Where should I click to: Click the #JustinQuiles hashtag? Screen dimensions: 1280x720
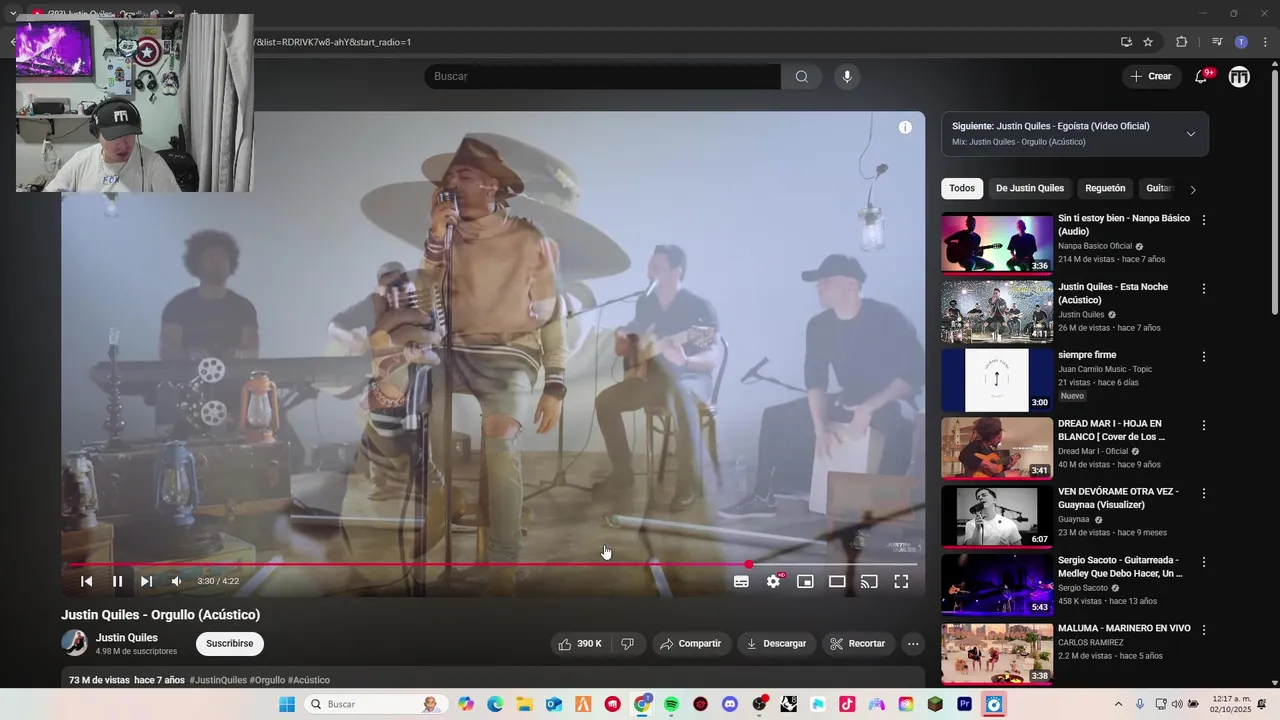218,680
